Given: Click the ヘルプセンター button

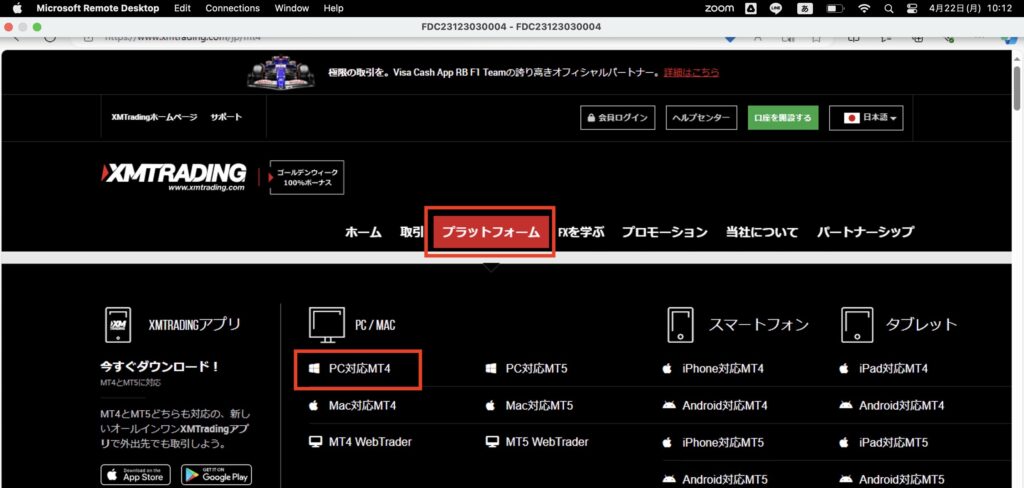Looking at the screenshot, I should click(x=701, y=118).
